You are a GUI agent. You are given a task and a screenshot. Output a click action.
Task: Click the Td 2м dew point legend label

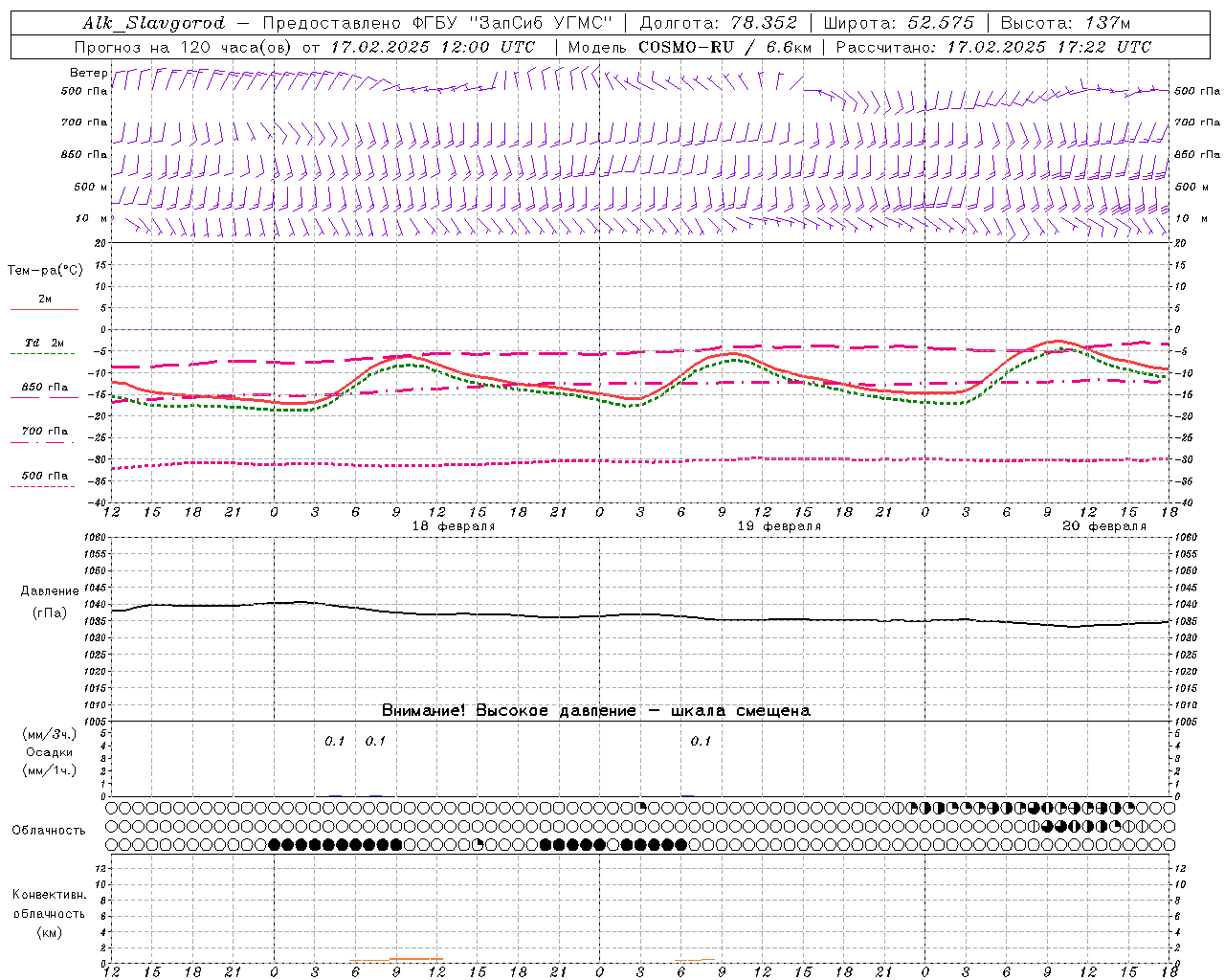coord(44,343)
